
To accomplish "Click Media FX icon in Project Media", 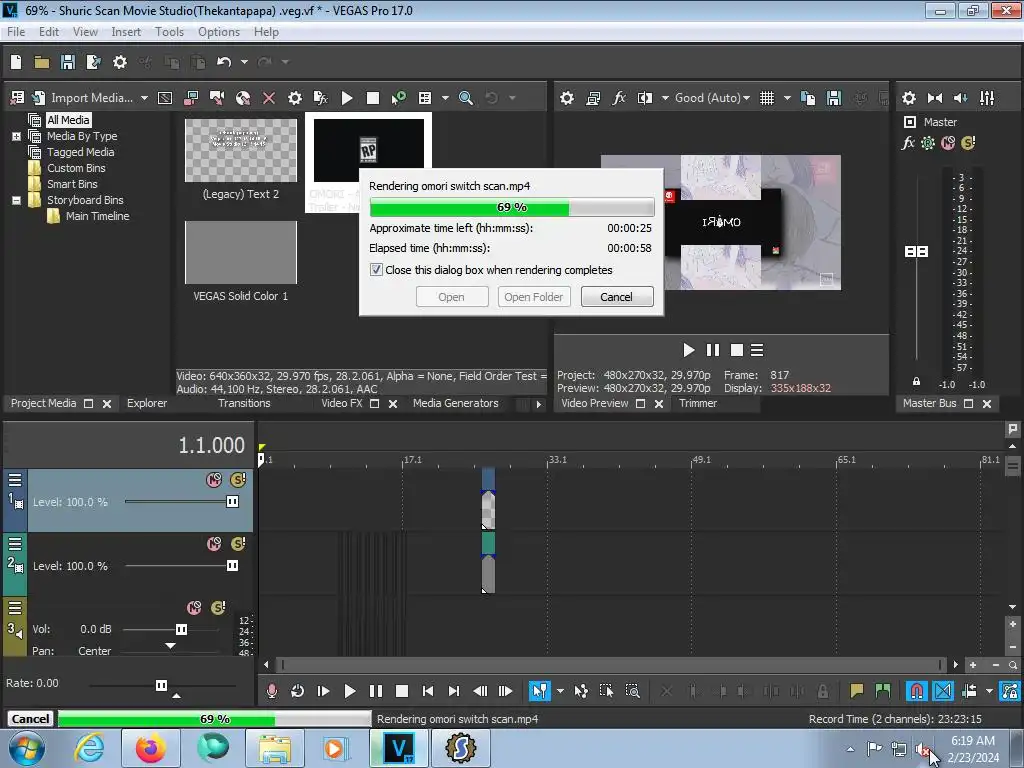I will (321, 98).
